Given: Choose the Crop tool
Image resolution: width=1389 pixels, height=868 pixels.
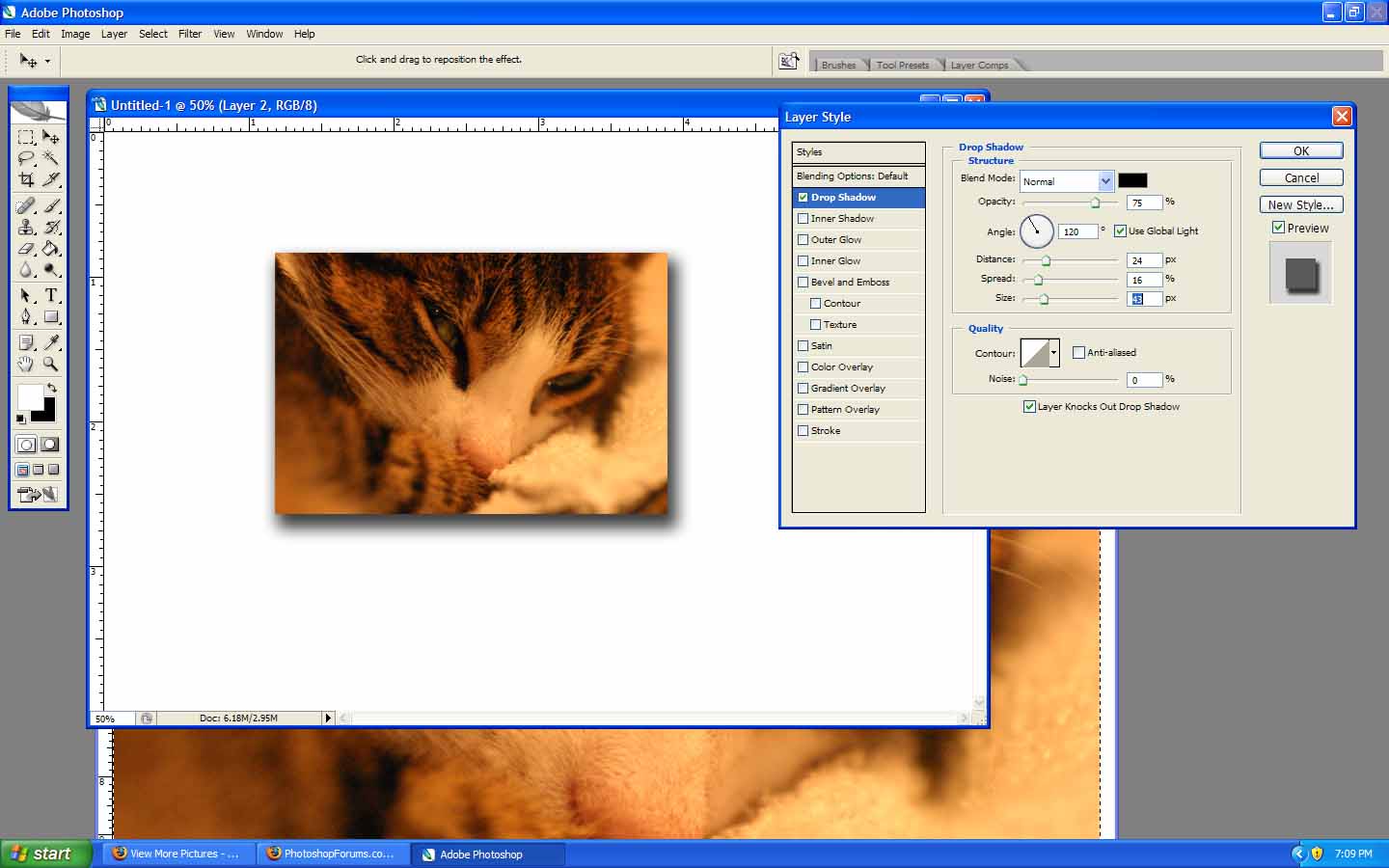Looking at the screenshot, I should click(x=26, y=179).
